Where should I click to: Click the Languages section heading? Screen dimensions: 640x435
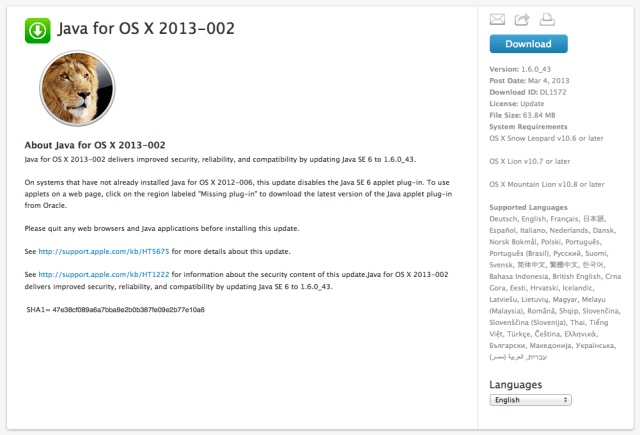(516, 385)
